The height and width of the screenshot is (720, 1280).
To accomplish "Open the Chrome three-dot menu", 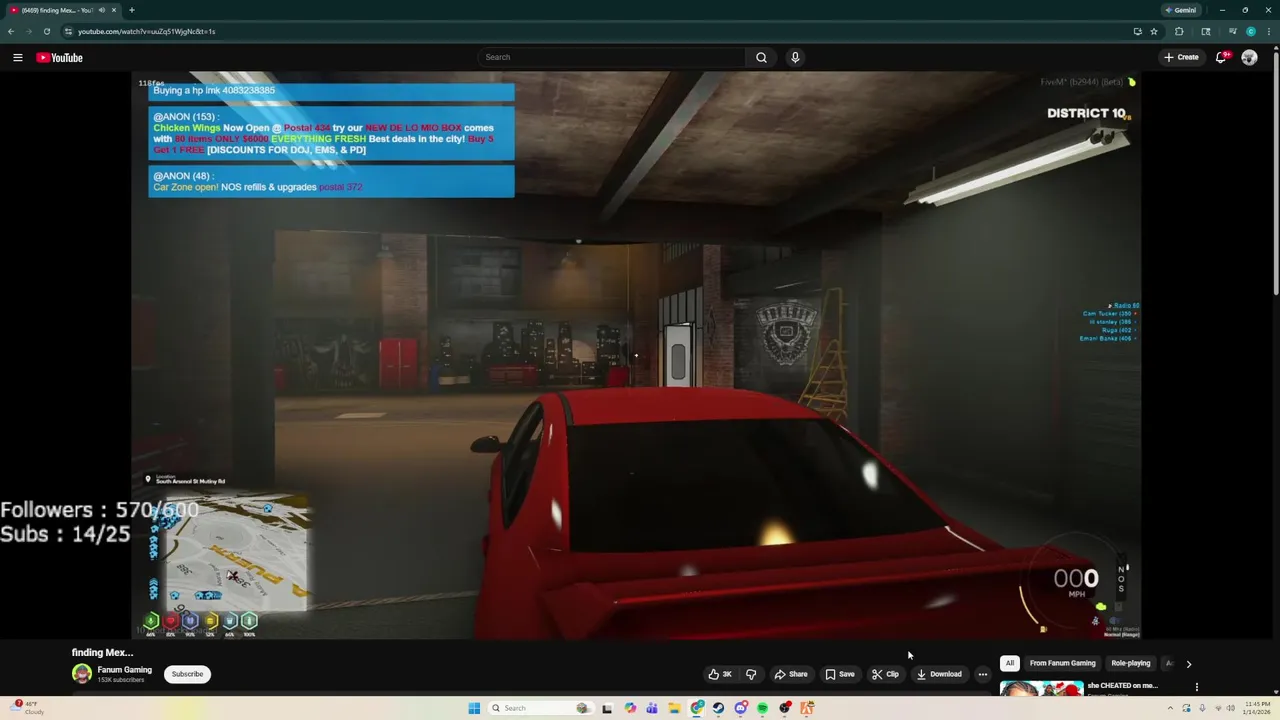I will (x=1268, y=31).
